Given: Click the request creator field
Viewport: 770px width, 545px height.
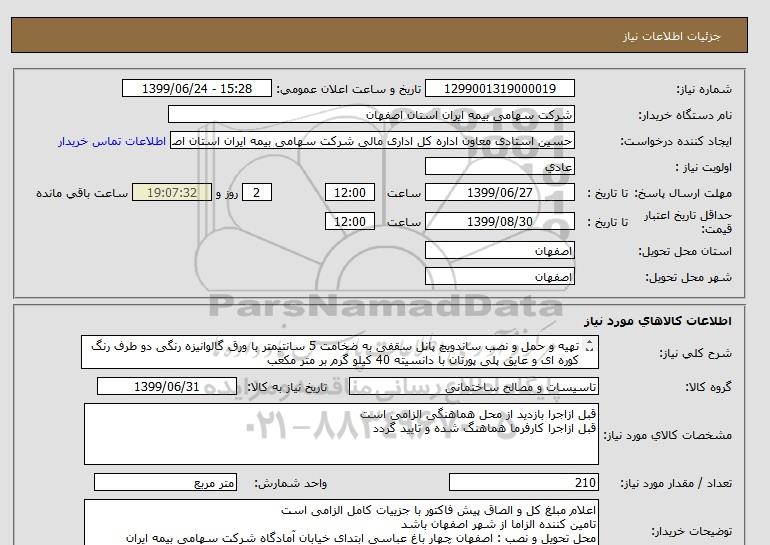Looking at the screenshot, I should tap(372, 141).
